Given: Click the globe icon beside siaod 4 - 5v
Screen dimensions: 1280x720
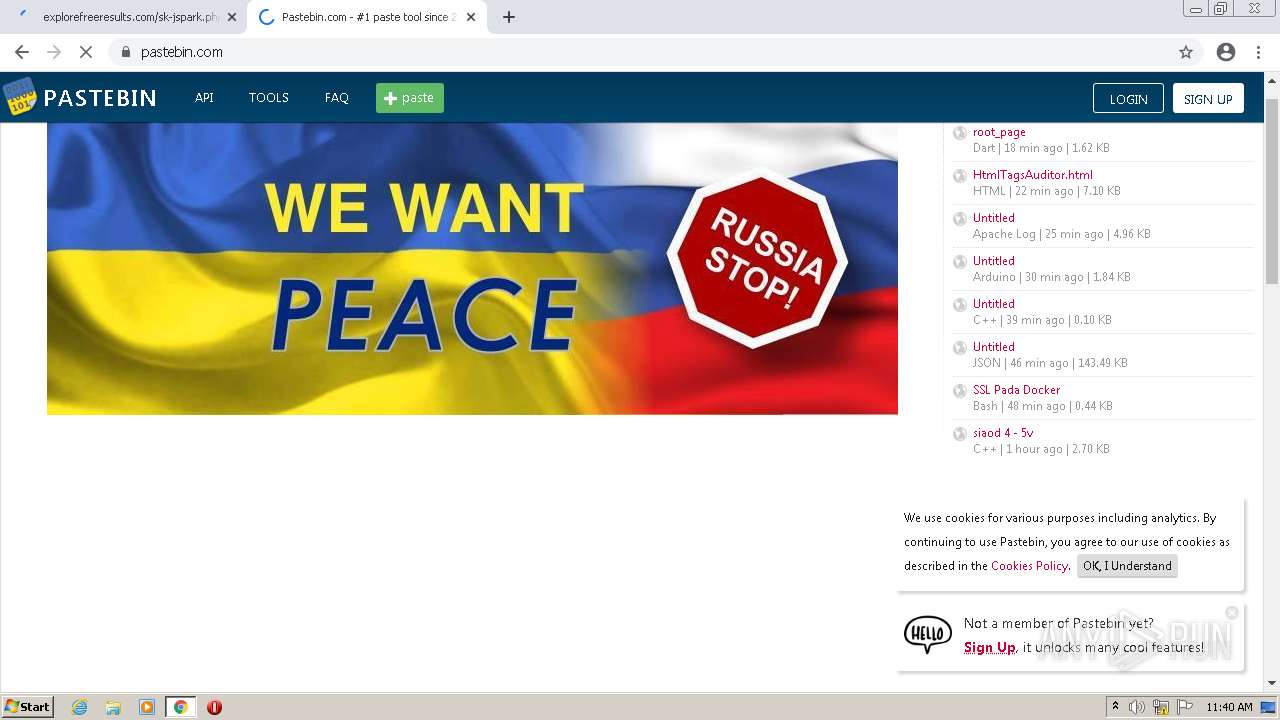Looking at the screenshot, I should (960, 434).
